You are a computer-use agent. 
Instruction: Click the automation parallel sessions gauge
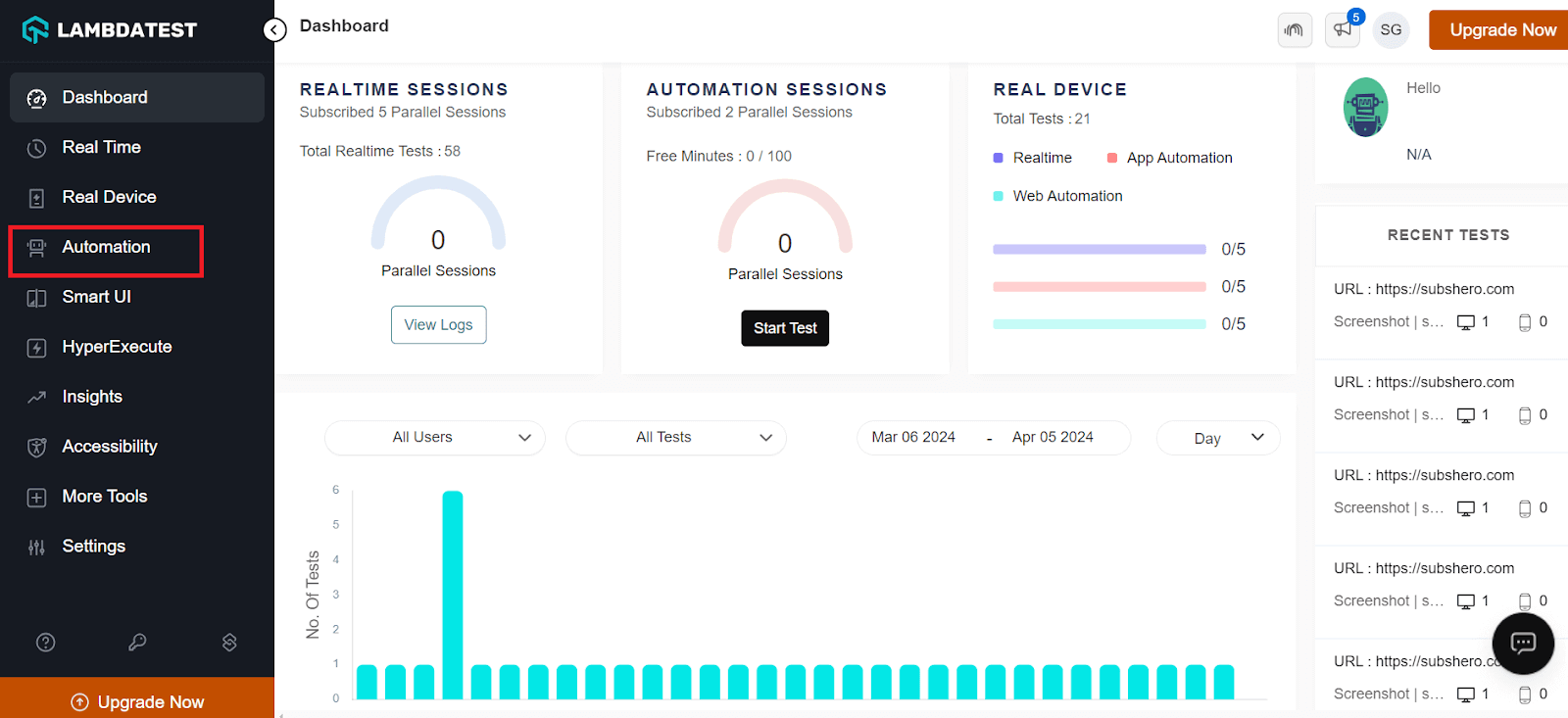tap(785, 217)
